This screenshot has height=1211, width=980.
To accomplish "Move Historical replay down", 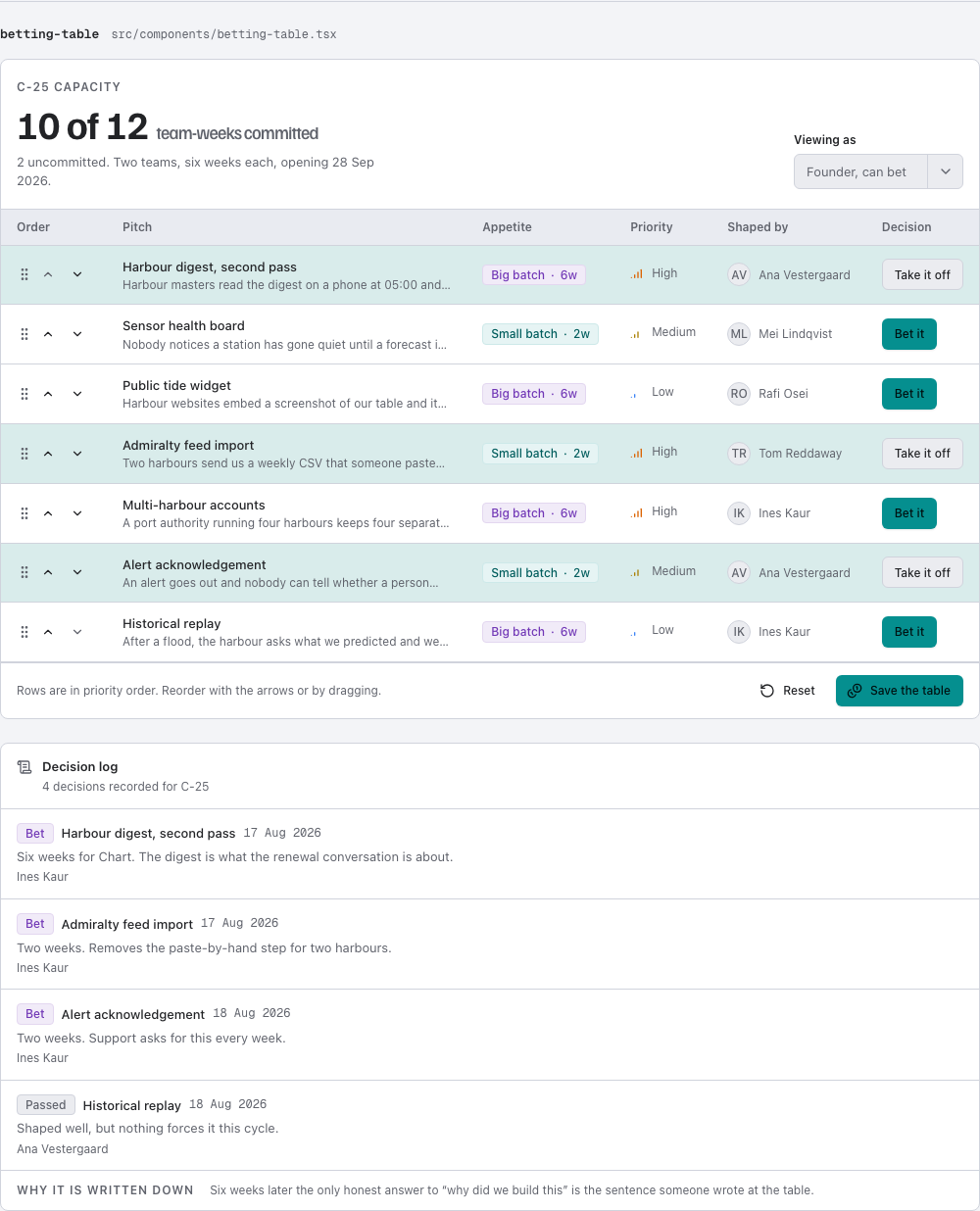I will tap(77, 632).
